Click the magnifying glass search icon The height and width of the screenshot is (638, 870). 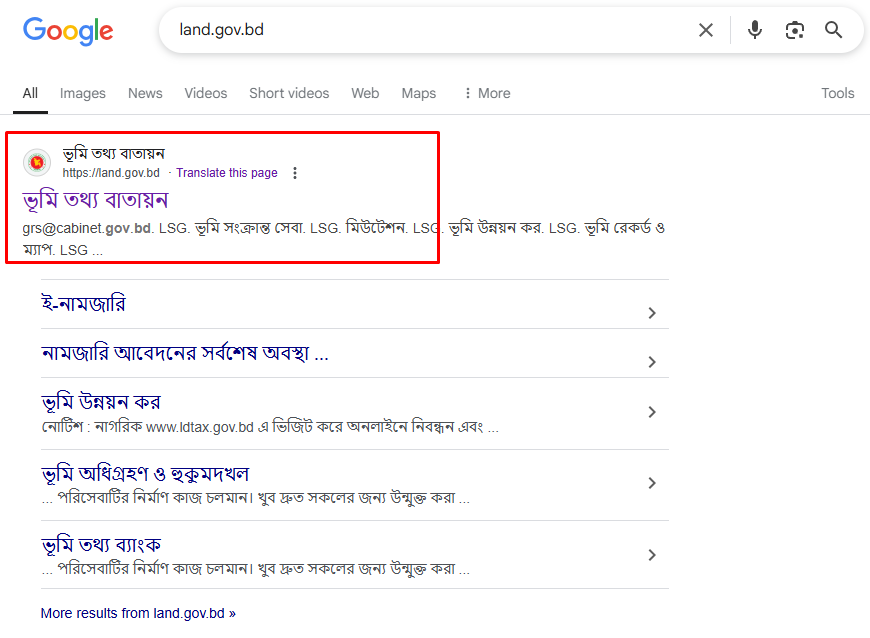[x=833, y=30]
